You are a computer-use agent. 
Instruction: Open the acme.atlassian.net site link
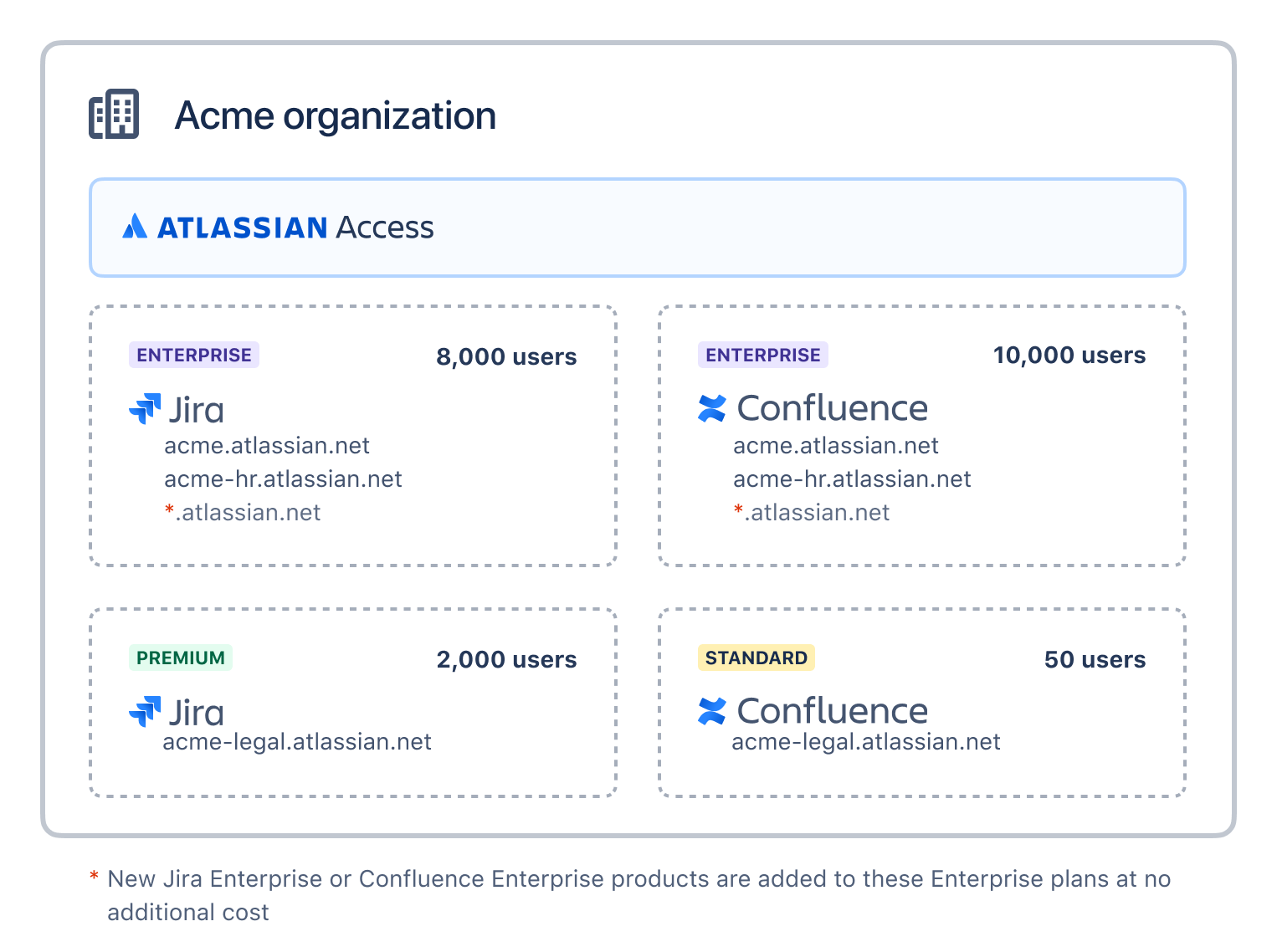point(266,445)
